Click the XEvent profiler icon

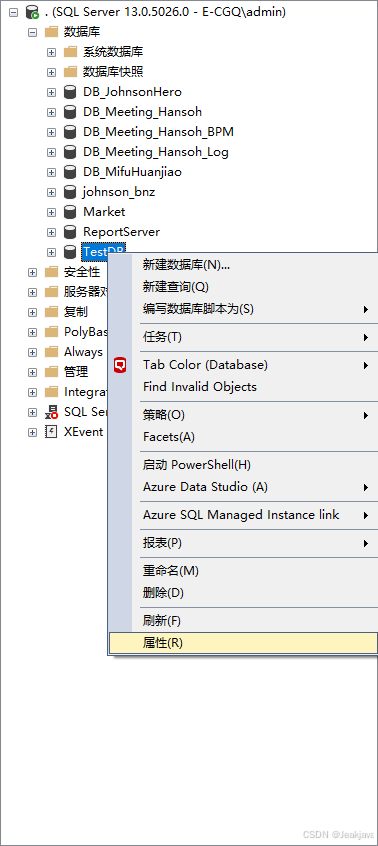point(51,432)
